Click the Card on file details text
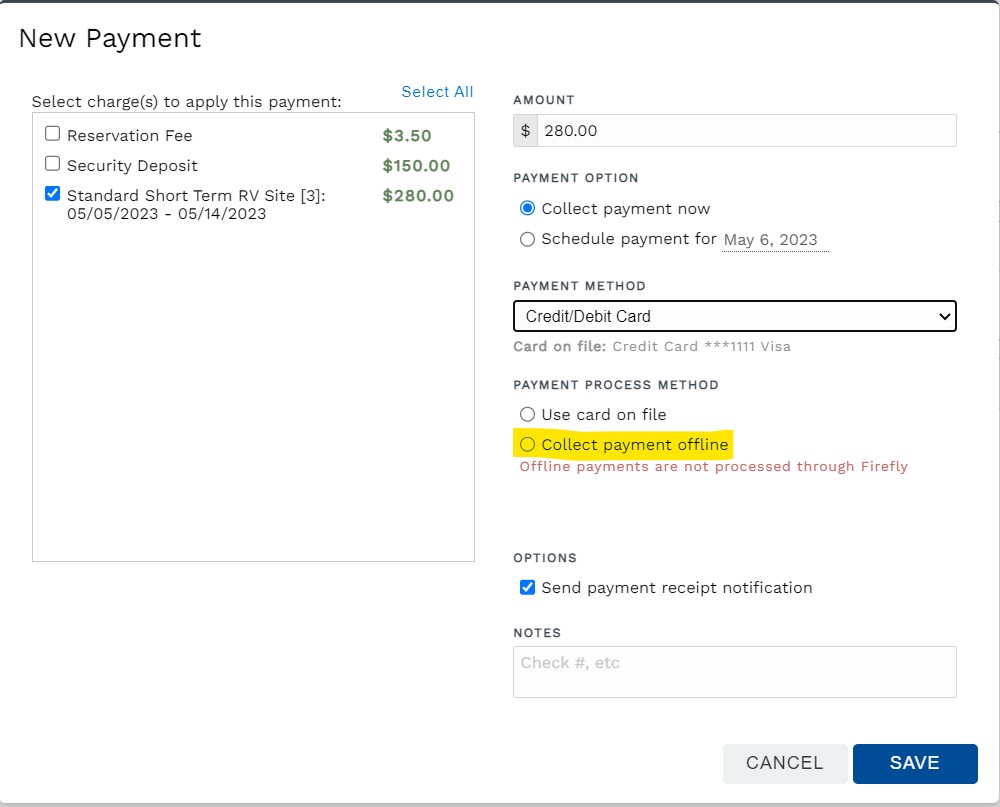 [650, 346]
